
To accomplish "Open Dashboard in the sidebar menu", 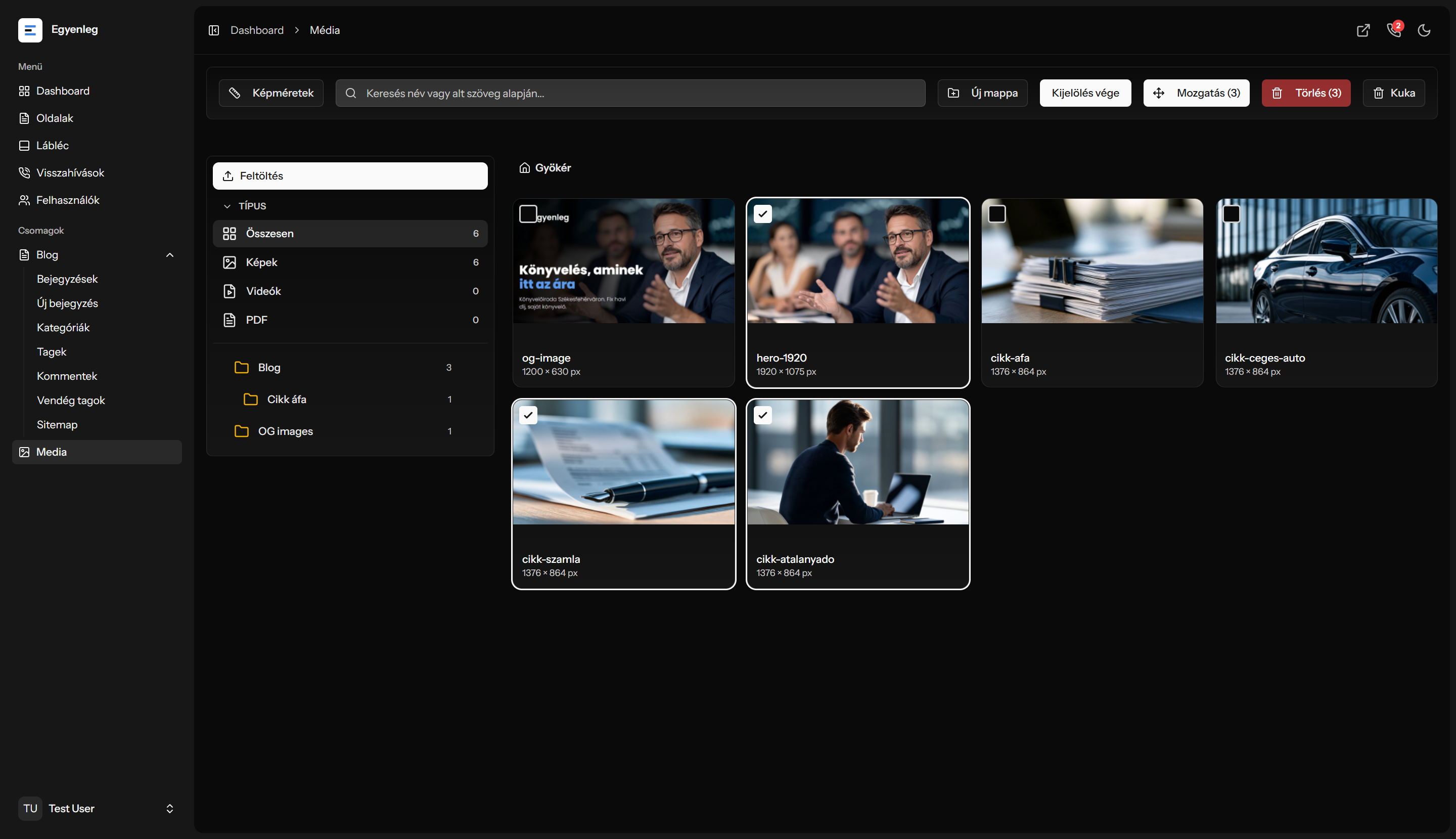I will tap(97, 91).
